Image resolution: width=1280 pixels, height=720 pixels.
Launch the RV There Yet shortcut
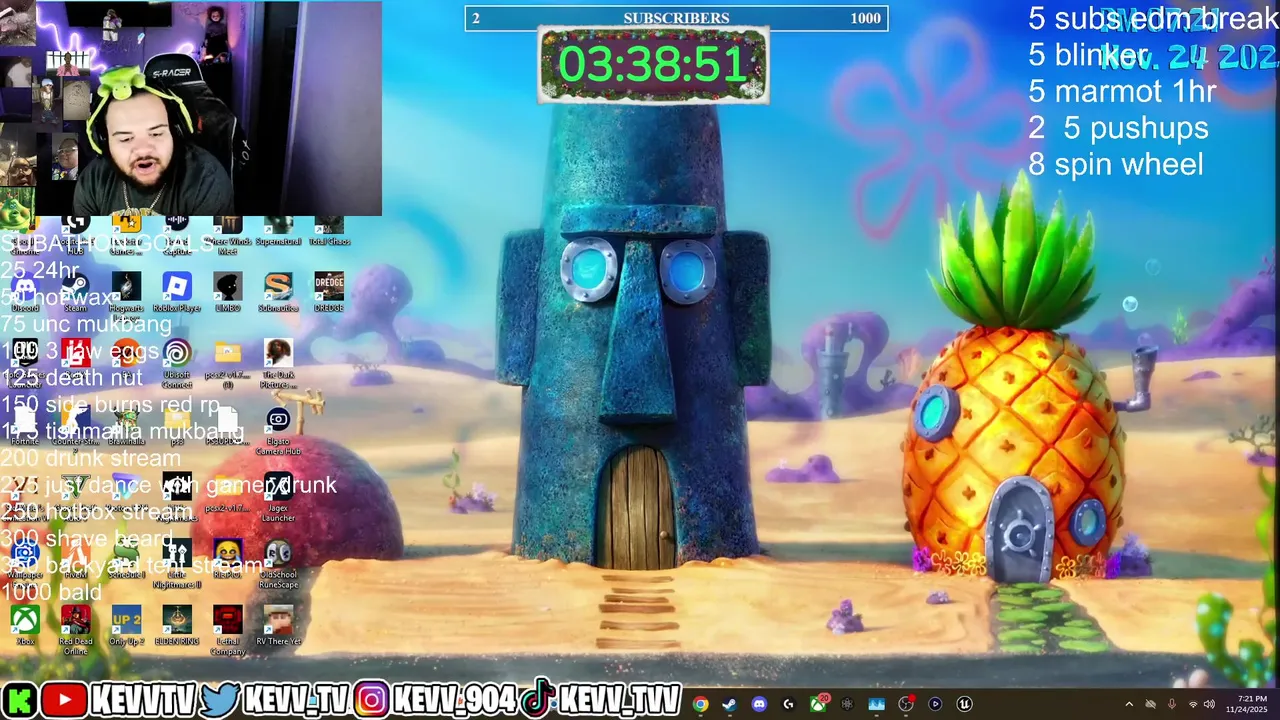click(278, 626)
